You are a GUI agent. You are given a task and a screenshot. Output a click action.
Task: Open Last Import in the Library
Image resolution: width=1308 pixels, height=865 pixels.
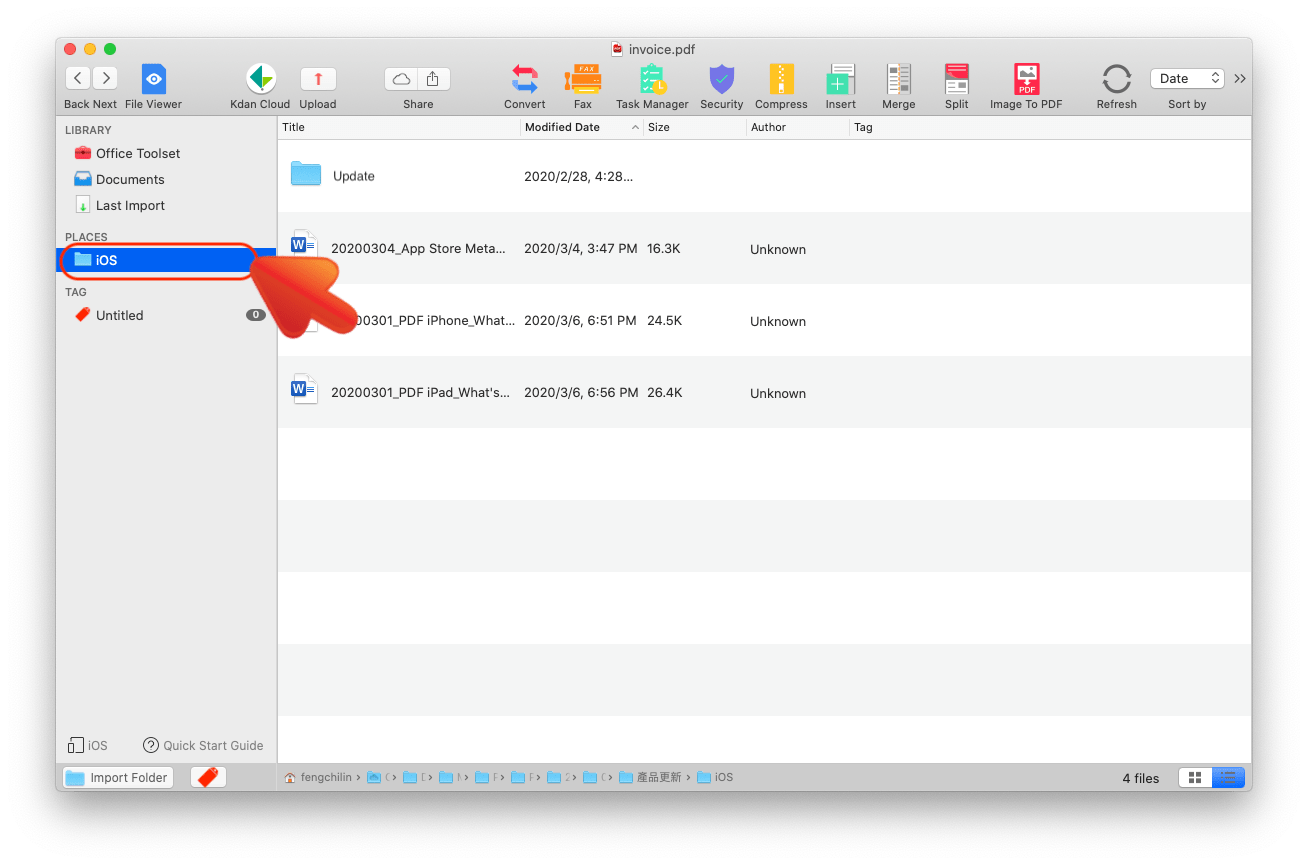[x=128, y=205]
